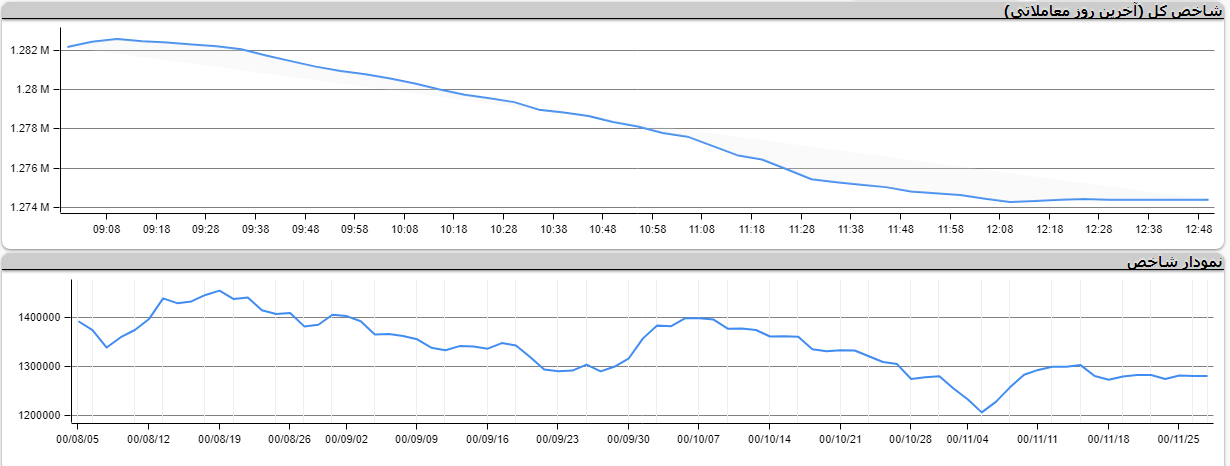Viewport: 1230px width, 466px height.
Task: Click the lowest dip point of history line
Action: click(981, 412)
